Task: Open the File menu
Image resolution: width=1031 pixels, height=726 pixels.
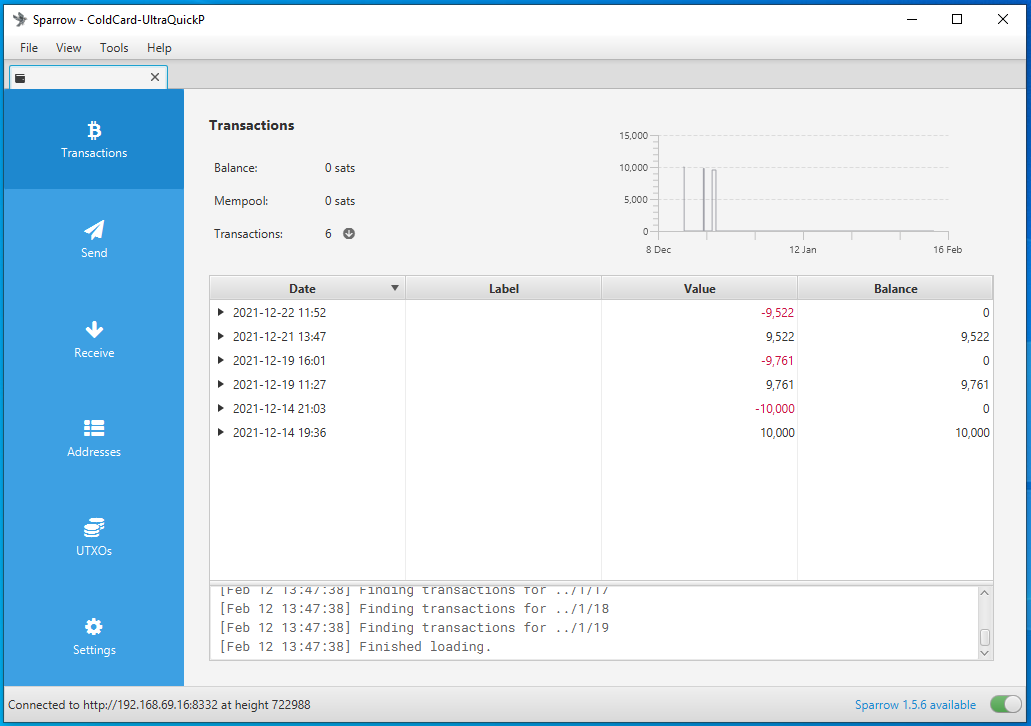Action: tap(29, 47)
